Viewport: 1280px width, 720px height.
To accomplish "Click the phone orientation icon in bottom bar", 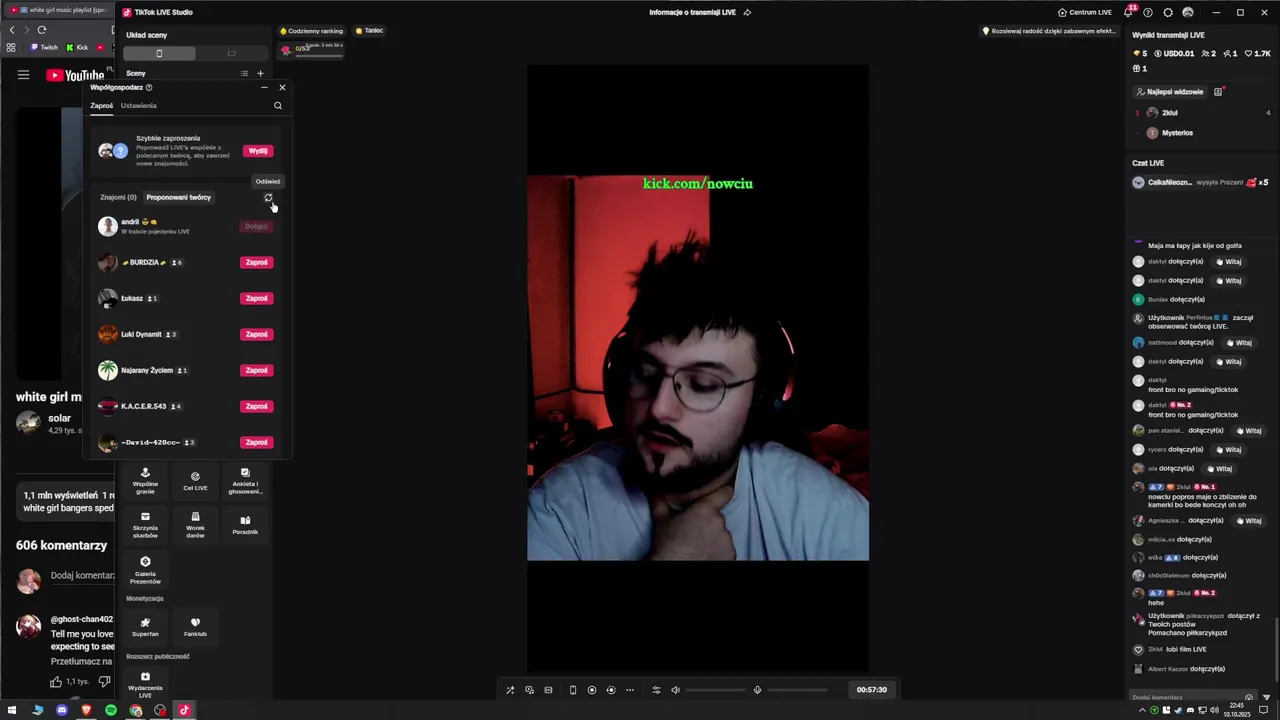I will (x=573, y=690).
